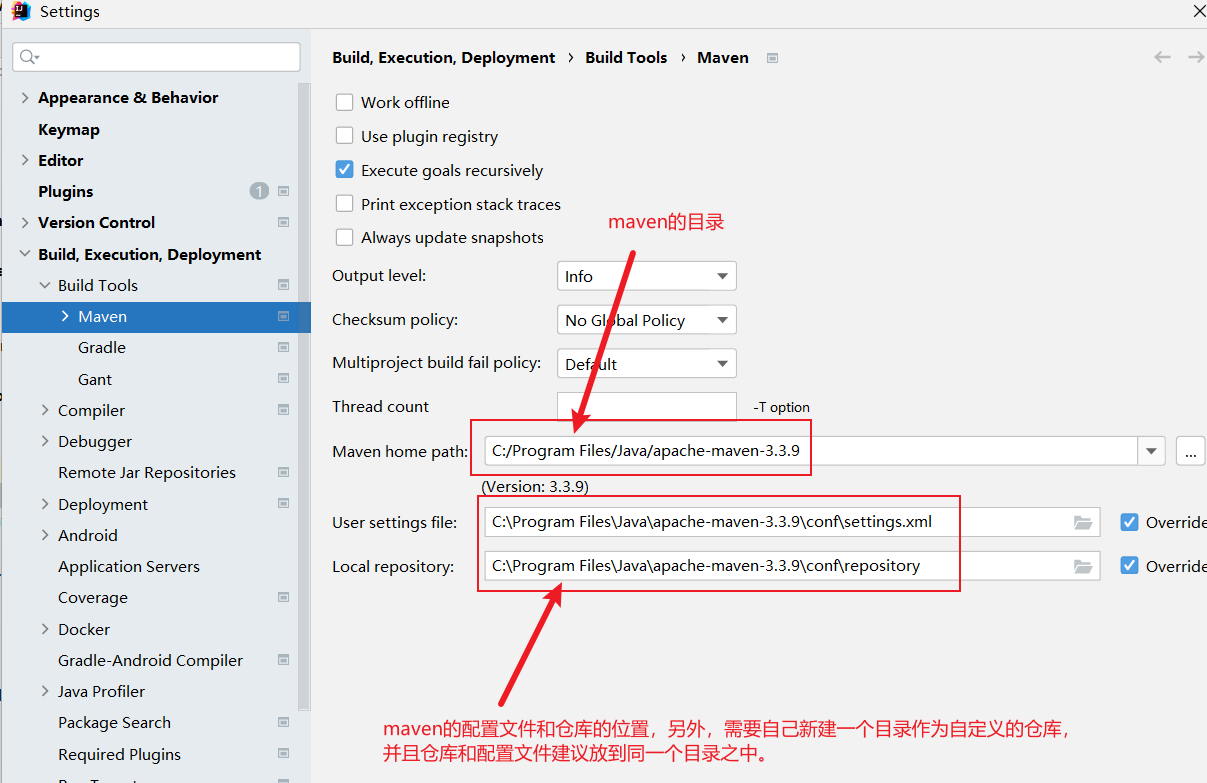Expand the Docker node

click(45, 629)
